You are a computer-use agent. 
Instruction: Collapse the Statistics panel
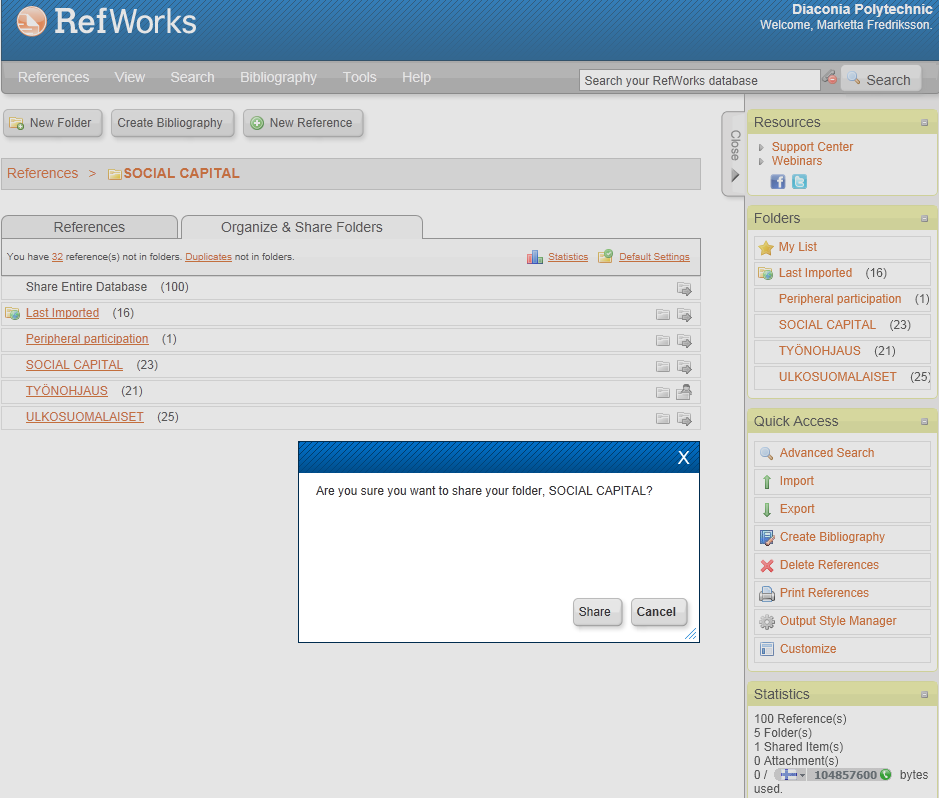pos(924,694)
